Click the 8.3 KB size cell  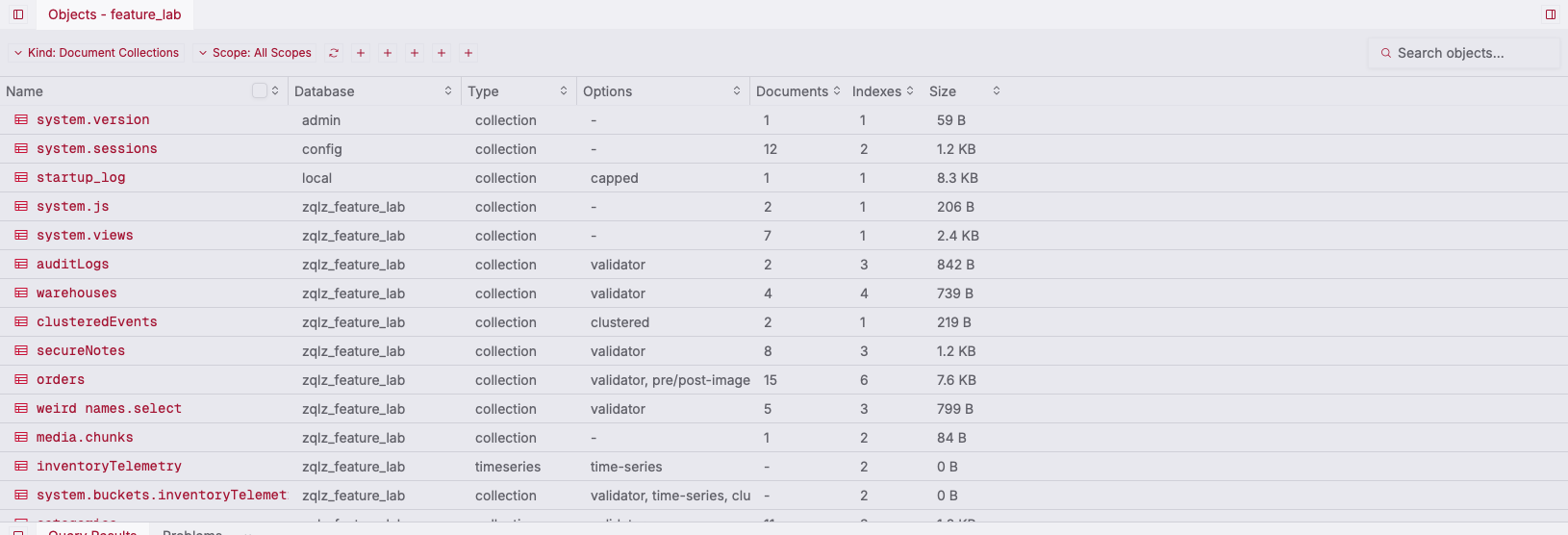(957, 178)
